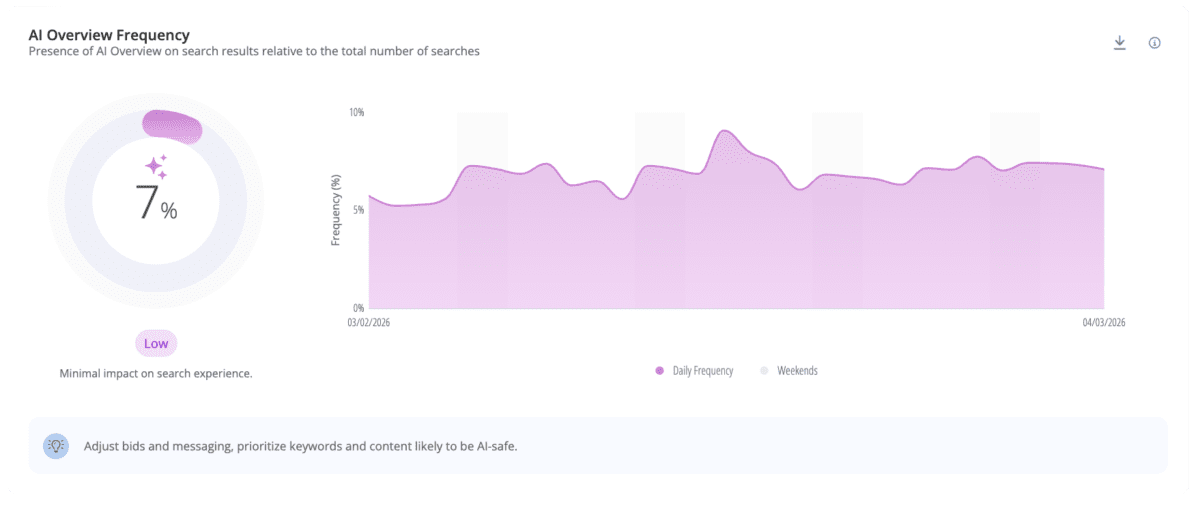The image size is (1200, 505).
Task: Click the Weekends gray legend dot
Action: [x=765, y=371]
